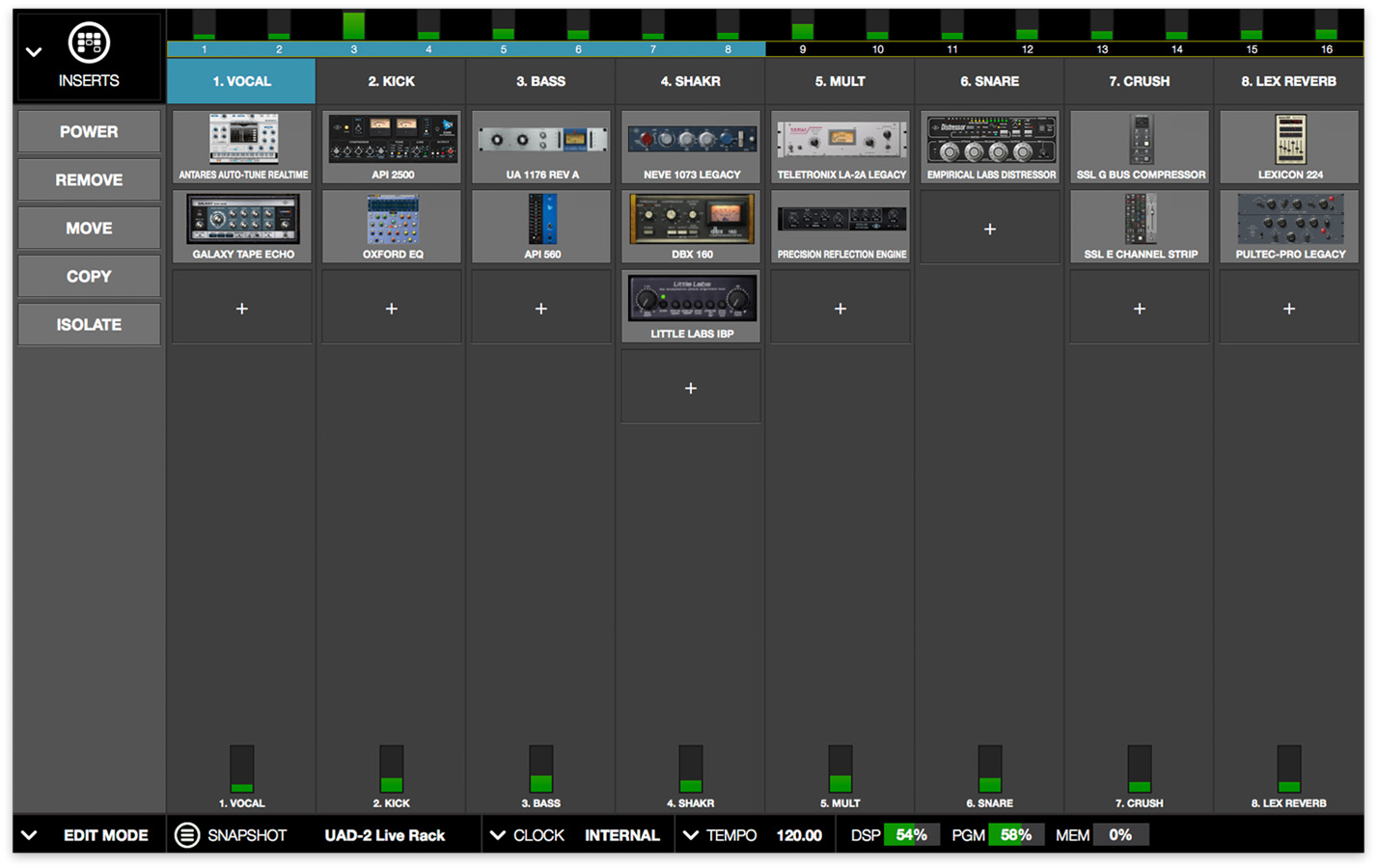The image size is (1377, 868).
Task: Click channel 16 meter in top navigator
Action: point(1327,26)
